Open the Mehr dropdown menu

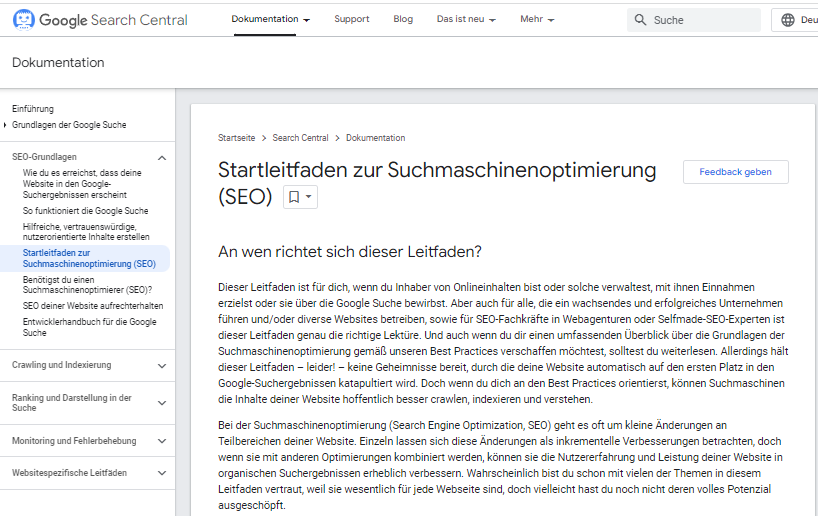point(537,19)
